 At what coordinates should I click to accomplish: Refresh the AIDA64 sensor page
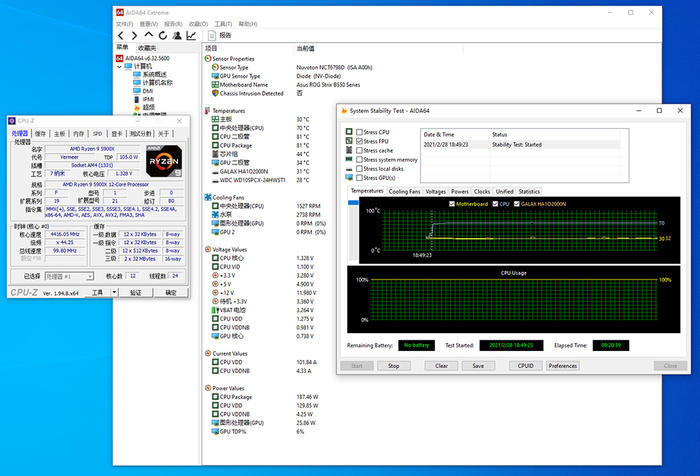coord(163,35)
